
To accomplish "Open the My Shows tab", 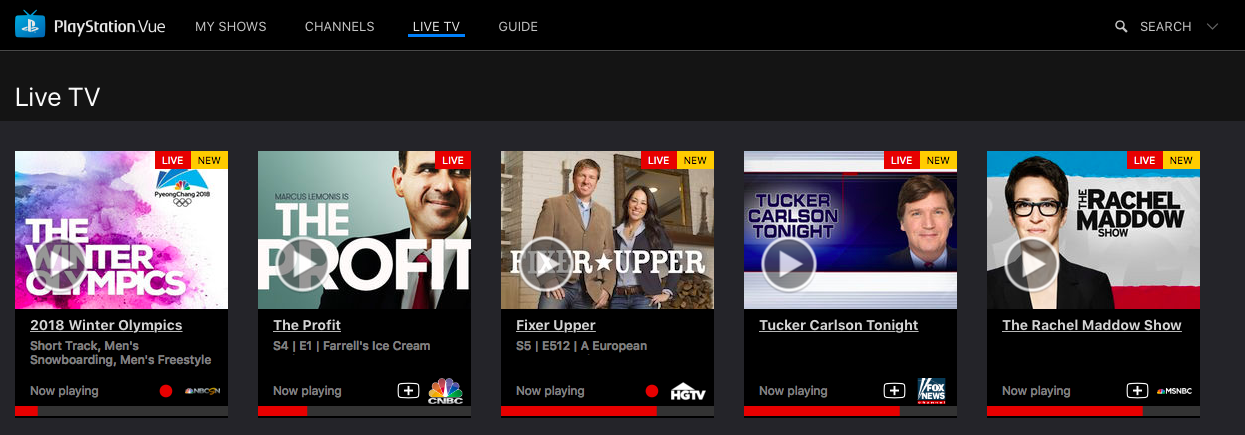I will pyautogui.click(x=231, y=27).
